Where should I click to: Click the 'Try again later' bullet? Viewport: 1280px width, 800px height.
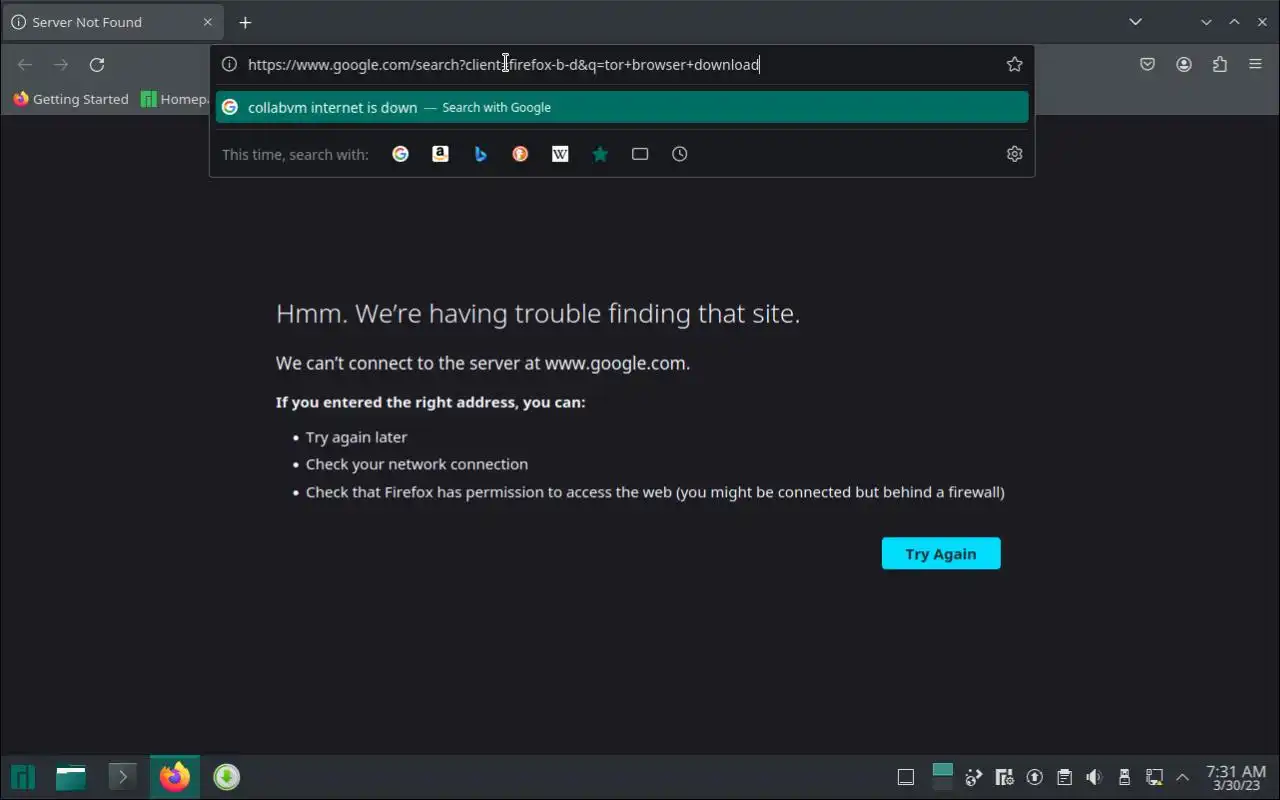tap(356, 437)
